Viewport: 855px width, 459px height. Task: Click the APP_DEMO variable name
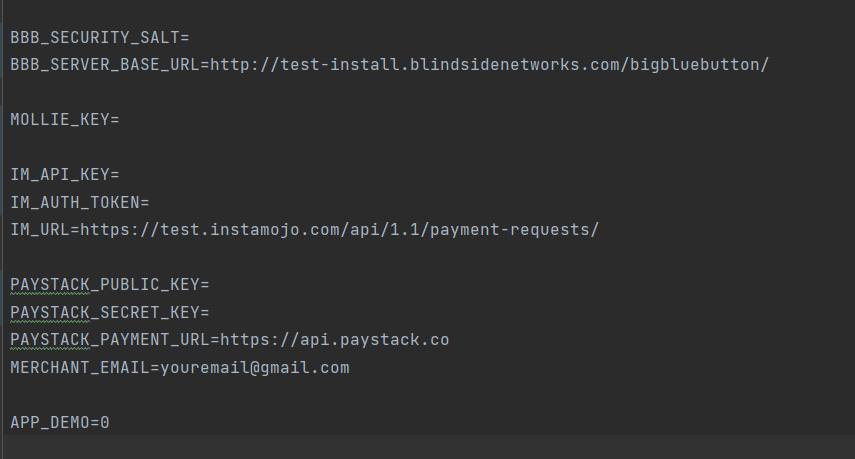[x=50, y=423]
